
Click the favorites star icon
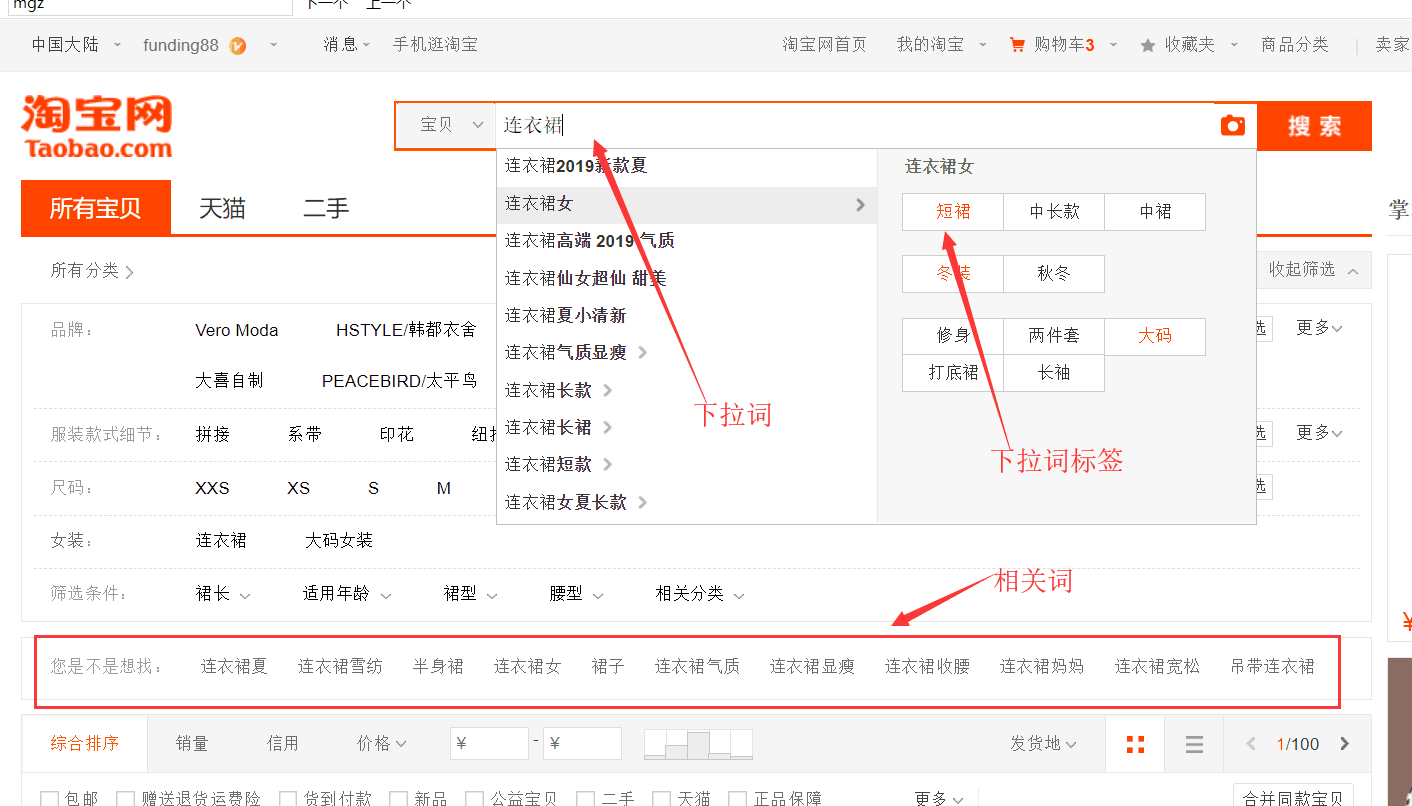pyautogui.click(x=1147, y=45)
